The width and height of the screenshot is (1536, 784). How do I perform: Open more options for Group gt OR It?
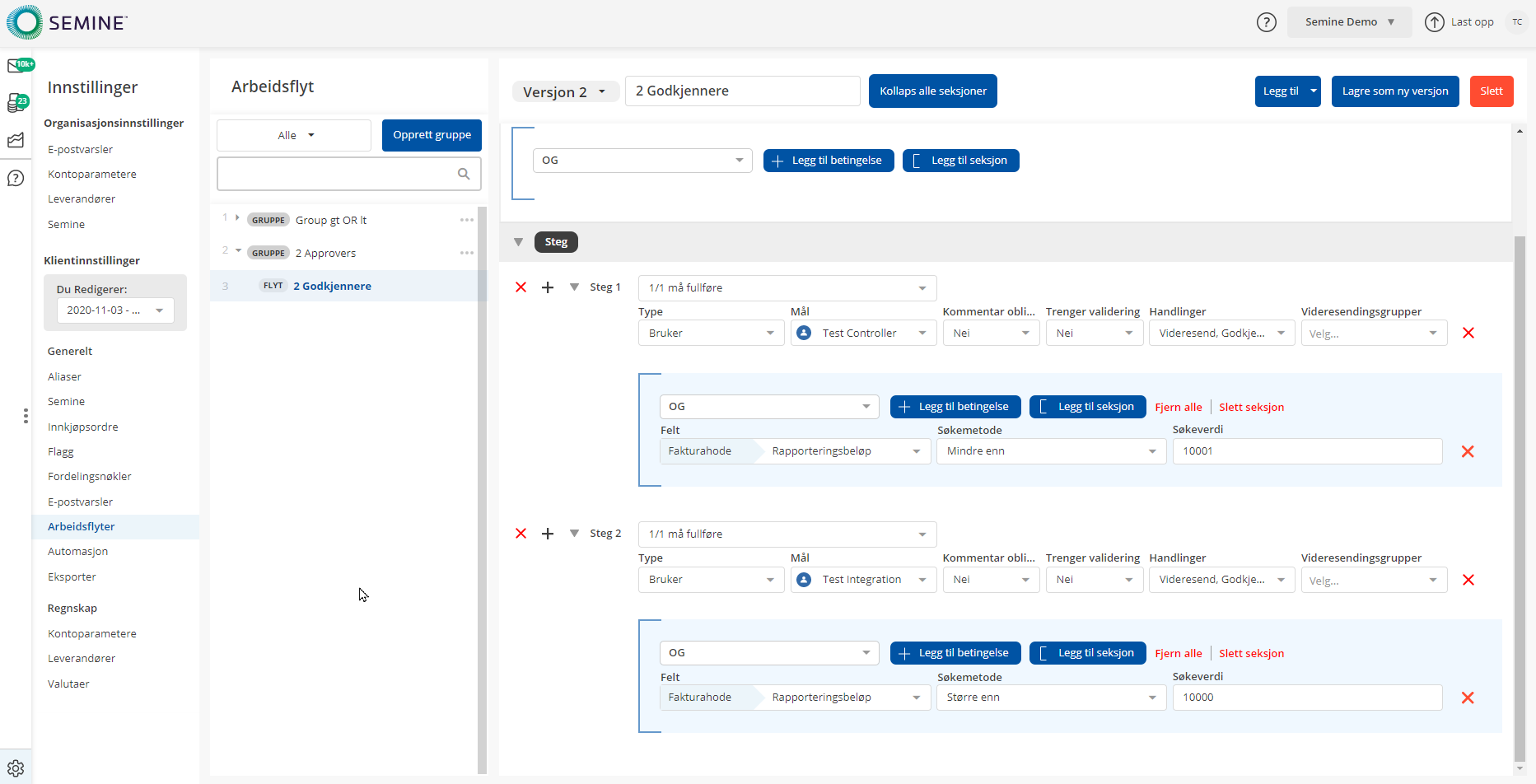pos(466,220)
